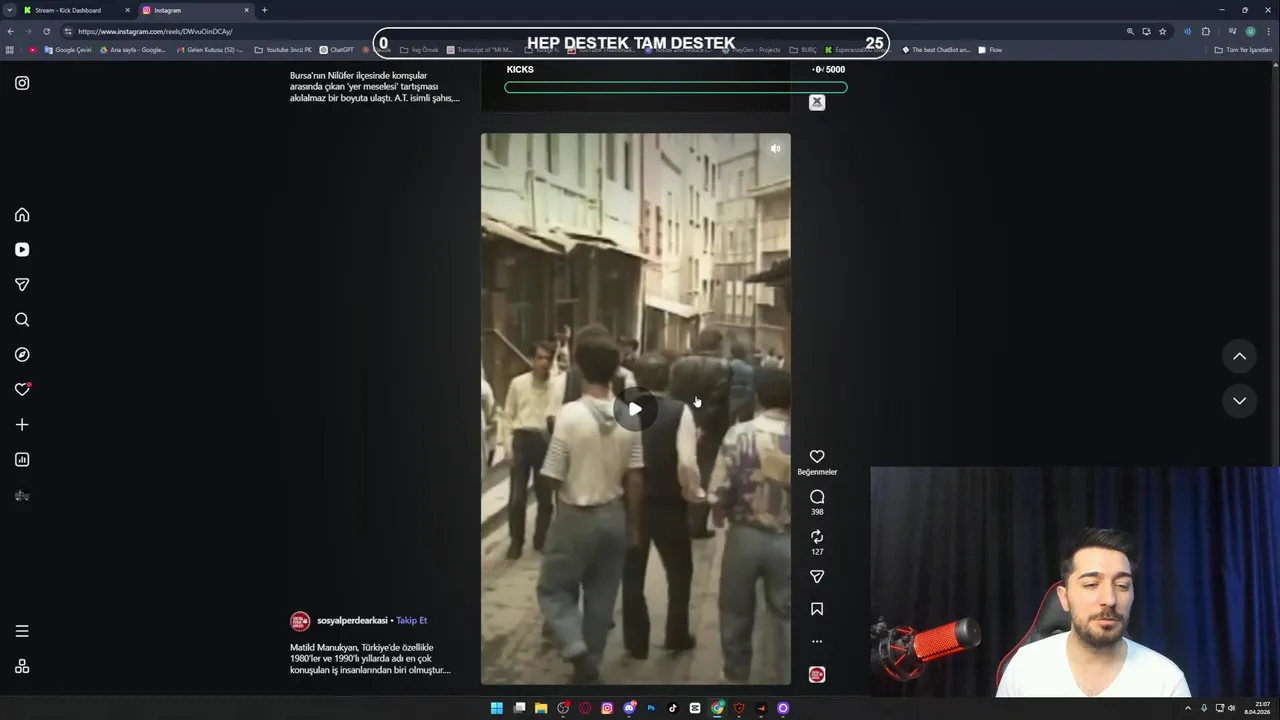Open Google Çeviri bookmark
This screenshot has height=720, width=1280.
[x=68, y=50]
